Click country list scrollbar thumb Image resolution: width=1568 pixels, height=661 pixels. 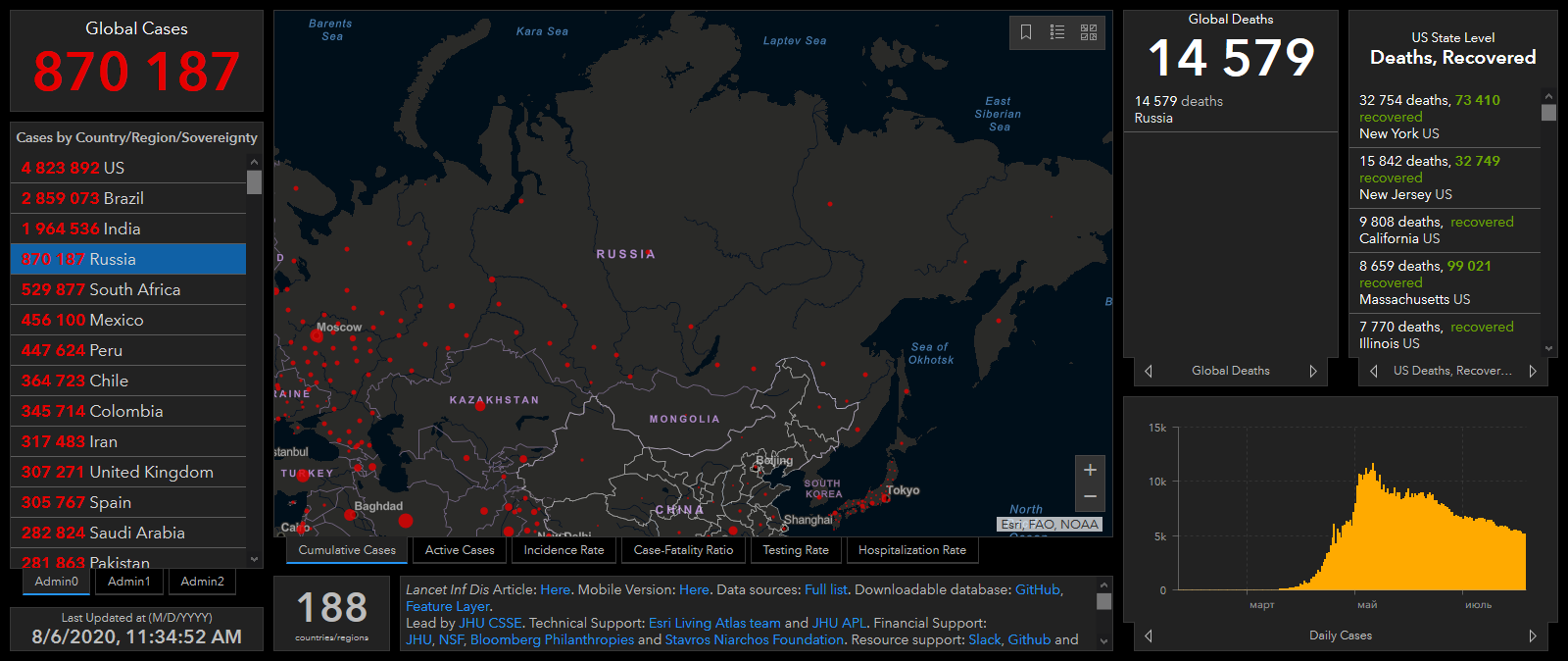click(x=254, y=182)
